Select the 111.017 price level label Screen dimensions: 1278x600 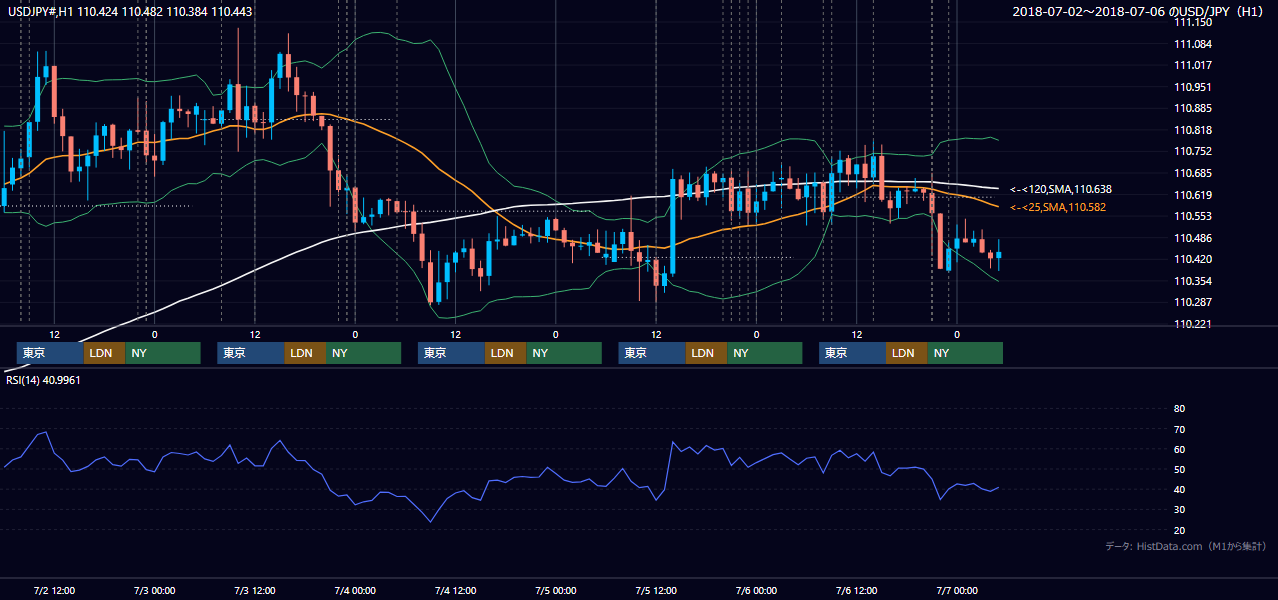pos(1192,65)
